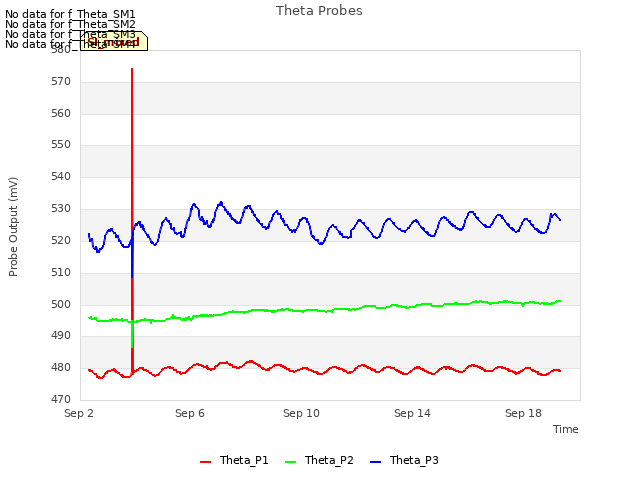This screenshot has height=480, width=640.
Task: Click the 530 y-axis label
Action: (61, 209)
